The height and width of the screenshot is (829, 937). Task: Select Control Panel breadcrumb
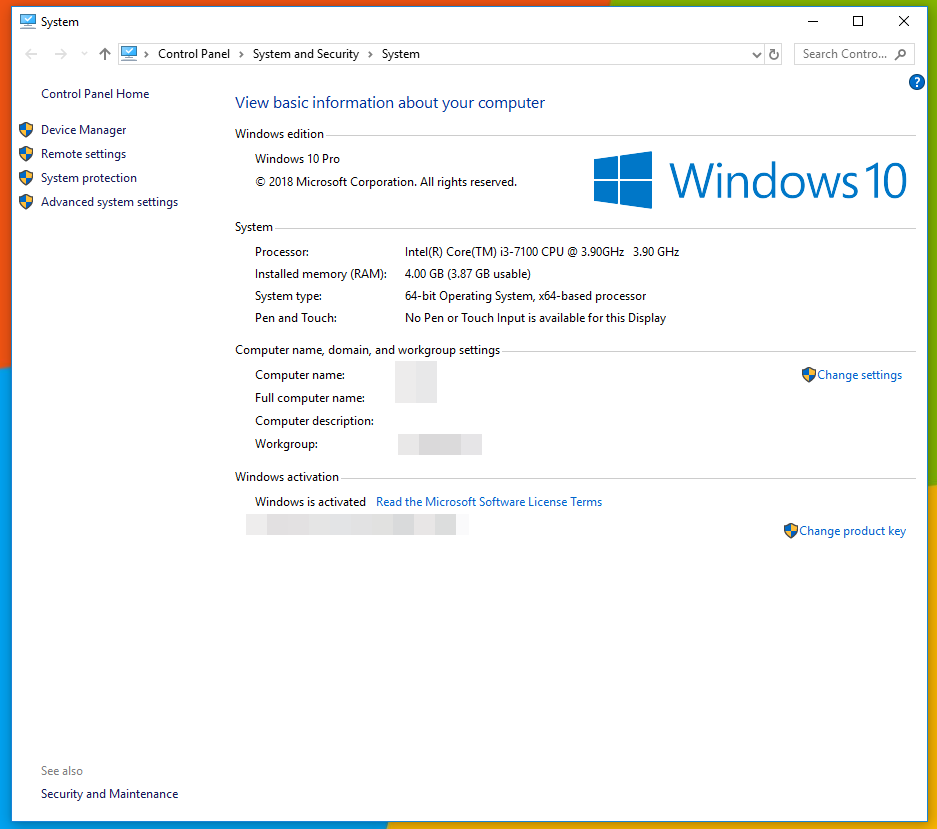click(194, 54)
